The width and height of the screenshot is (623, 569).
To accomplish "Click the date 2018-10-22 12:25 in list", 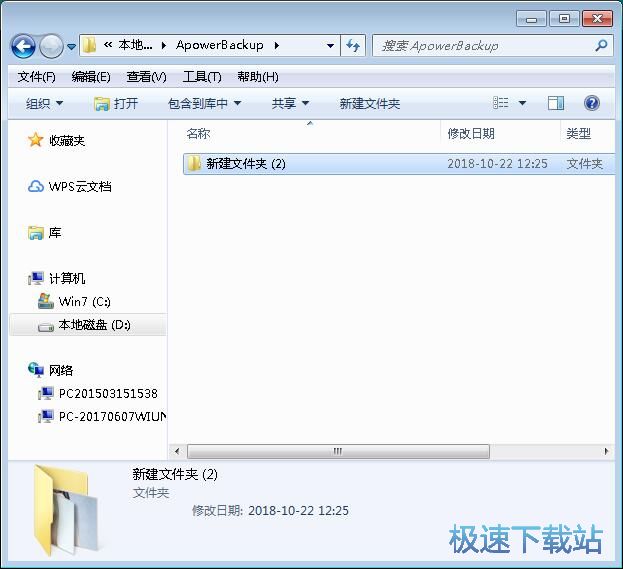I will point(497,164).
